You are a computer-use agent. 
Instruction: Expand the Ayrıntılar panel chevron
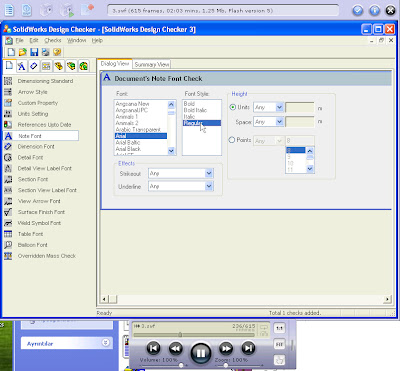[106, 343]
